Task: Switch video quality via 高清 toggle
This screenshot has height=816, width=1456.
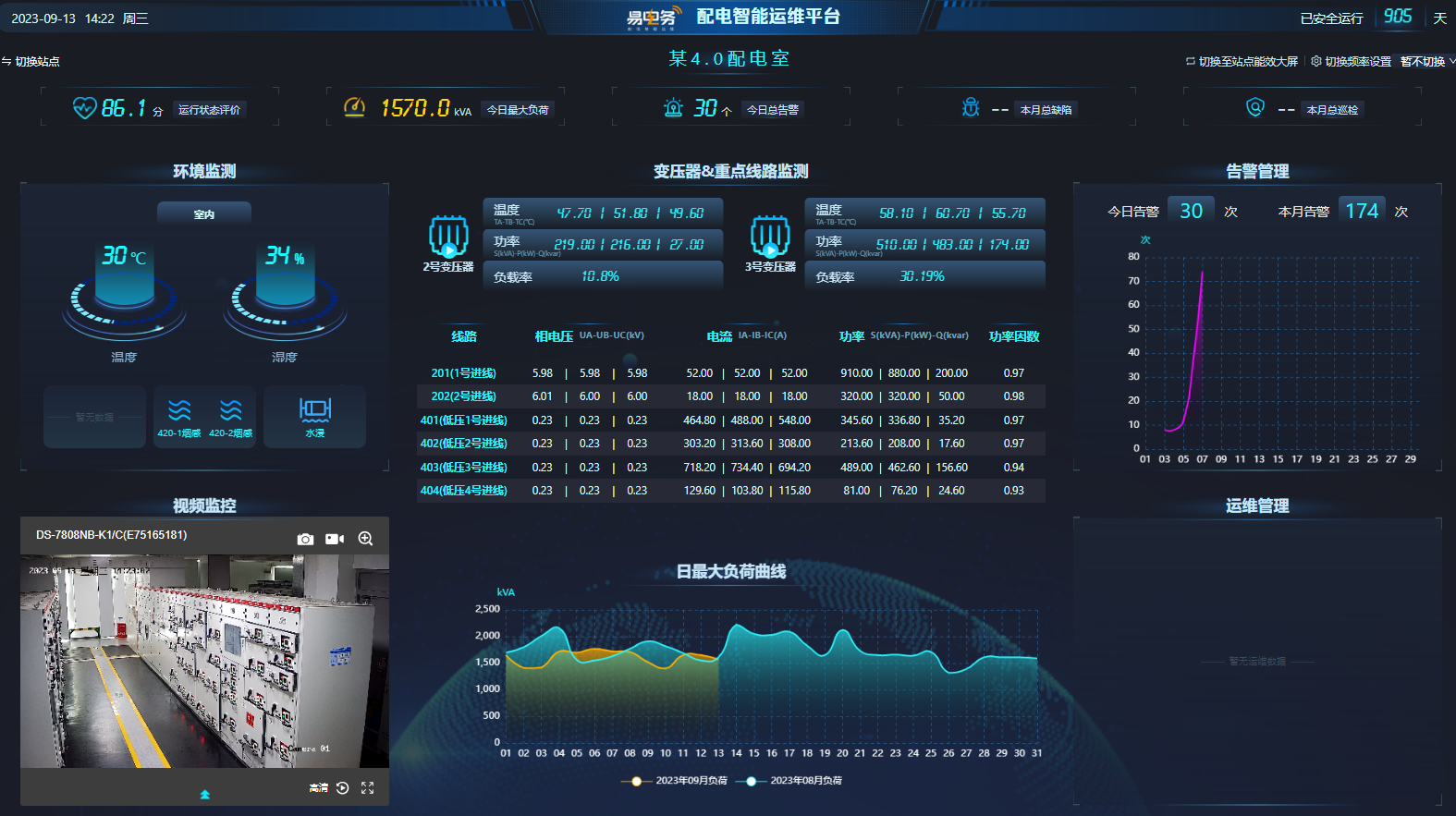Action: [x=319, y=787]
